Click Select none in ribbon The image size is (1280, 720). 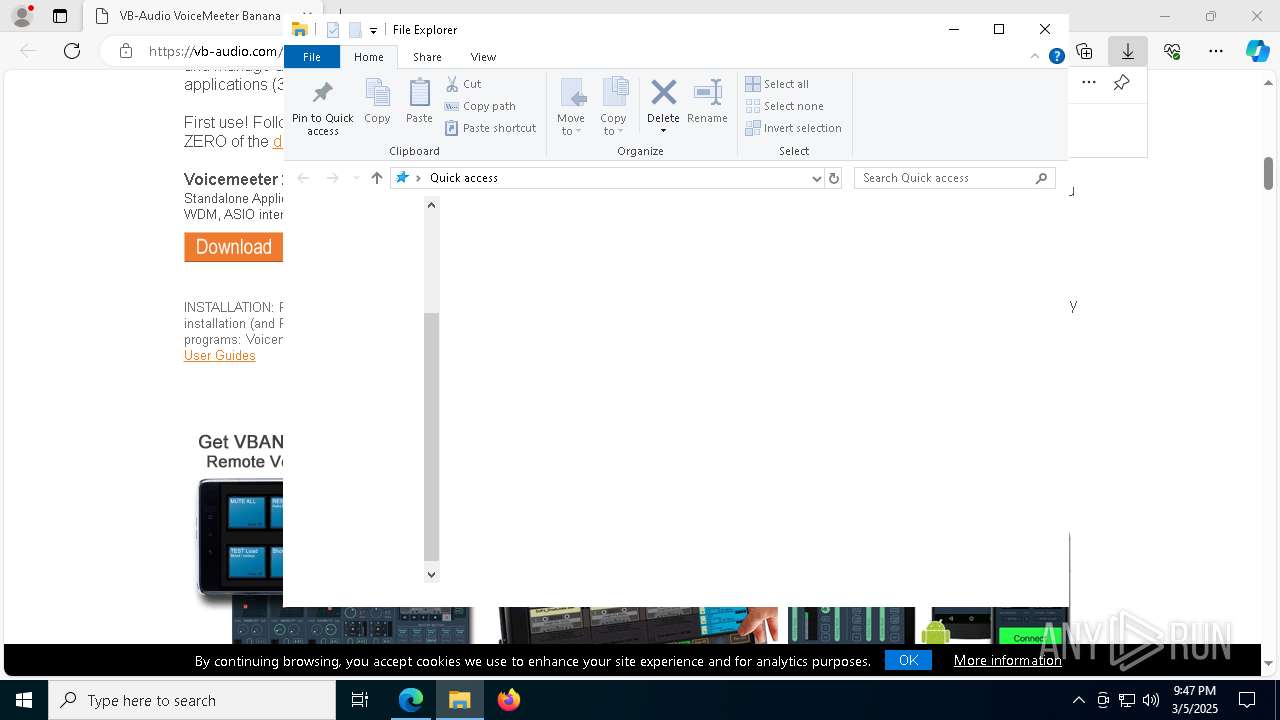(785, 106)
